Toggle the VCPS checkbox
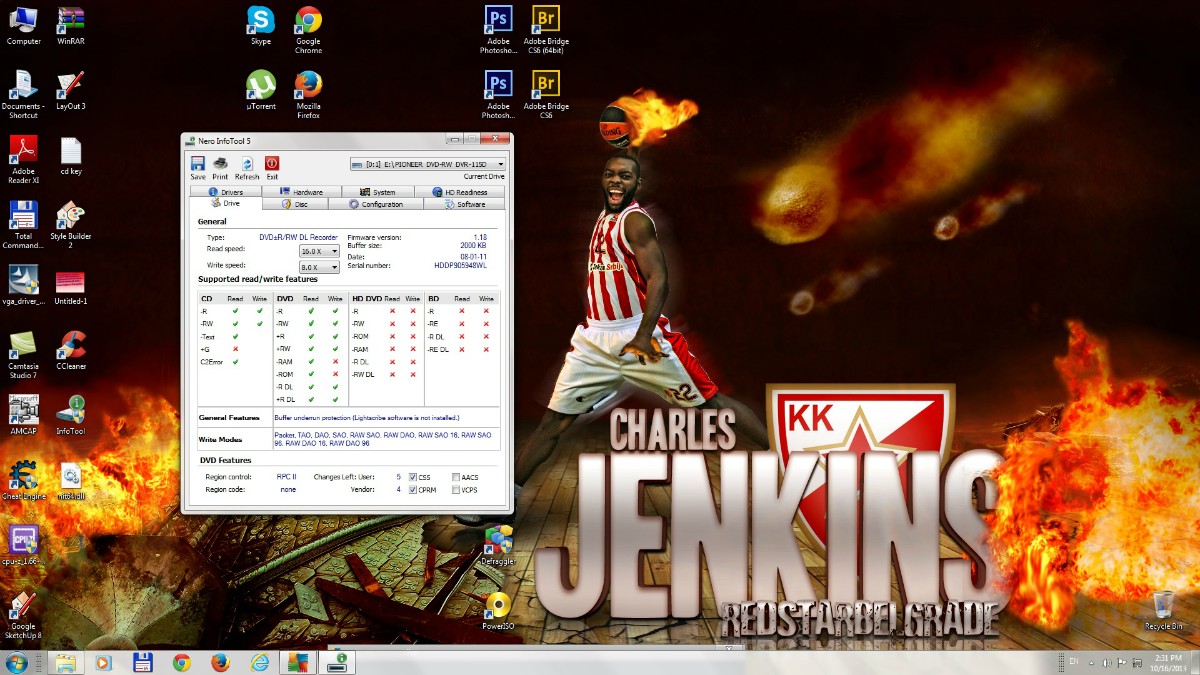The height and width of the screenshot is (675, 1200). 456,490
